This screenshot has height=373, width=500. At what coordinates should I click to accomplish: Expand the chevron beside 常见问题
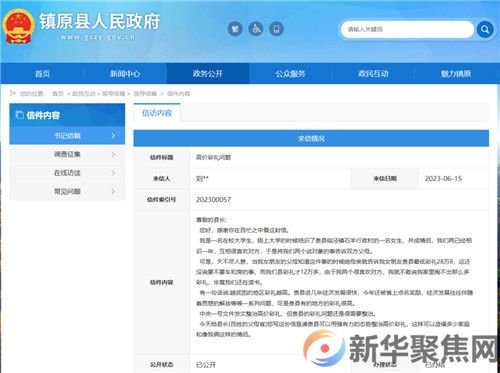[113, 192]
